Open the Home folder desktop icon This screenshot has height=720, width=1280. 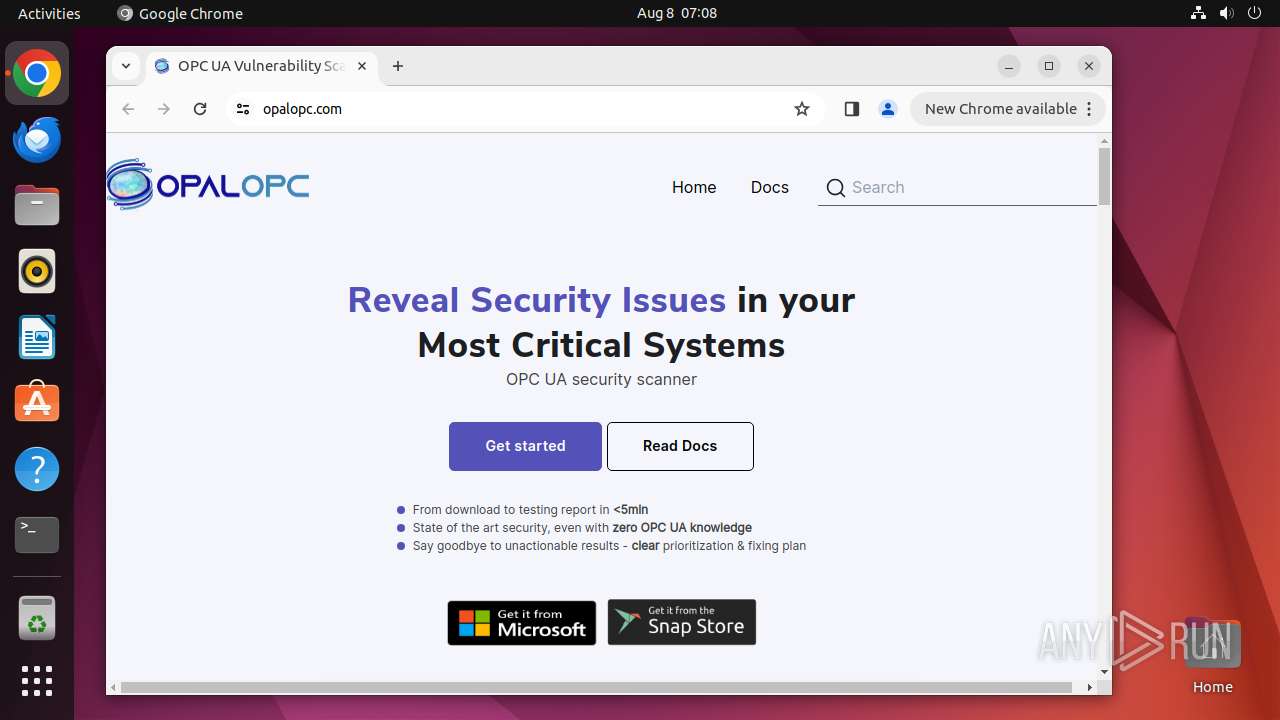[1212, 655]
